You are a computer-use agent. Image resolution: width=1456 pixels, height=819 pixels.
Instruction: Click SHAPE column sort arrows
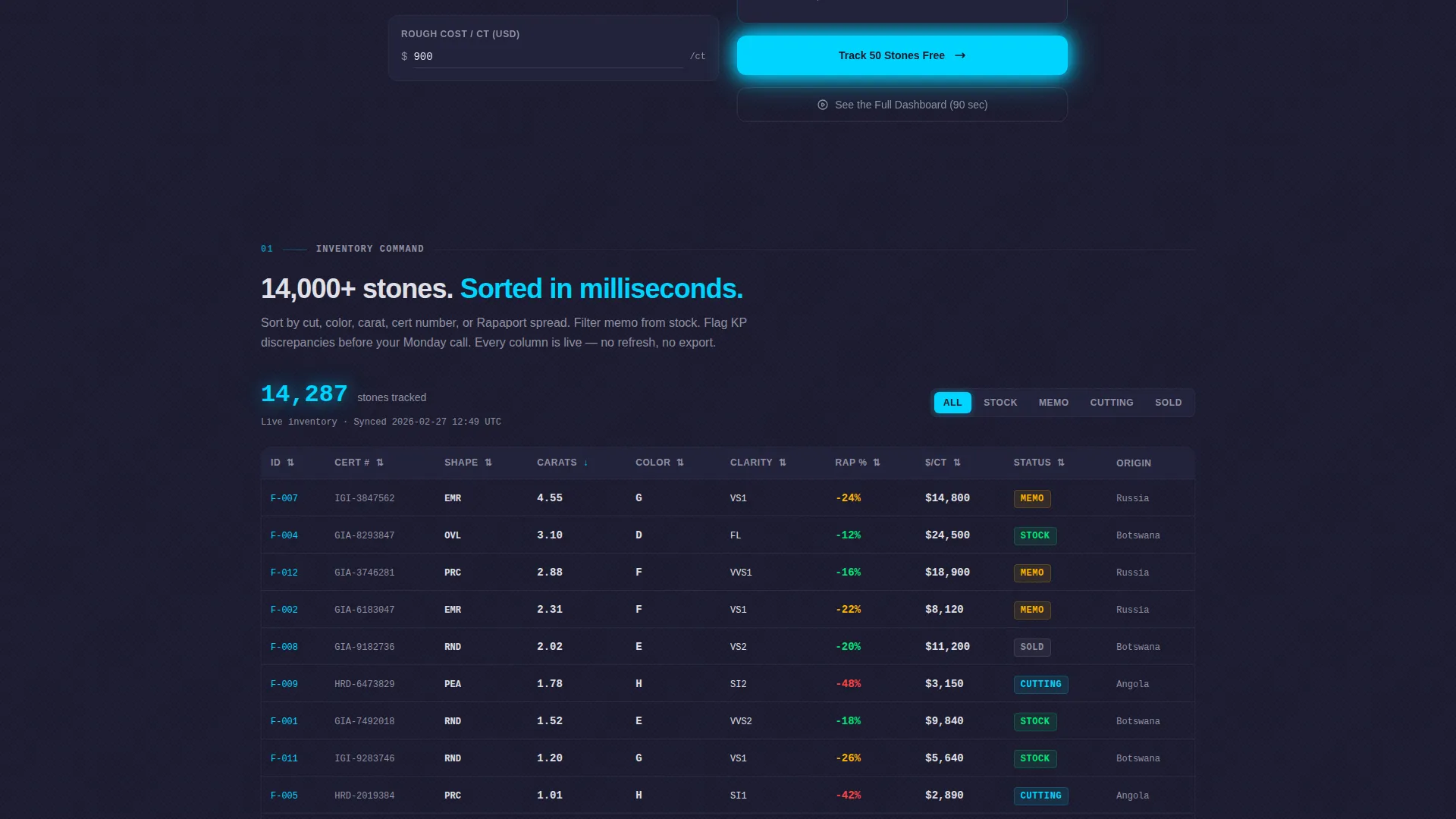click(488, 463)
